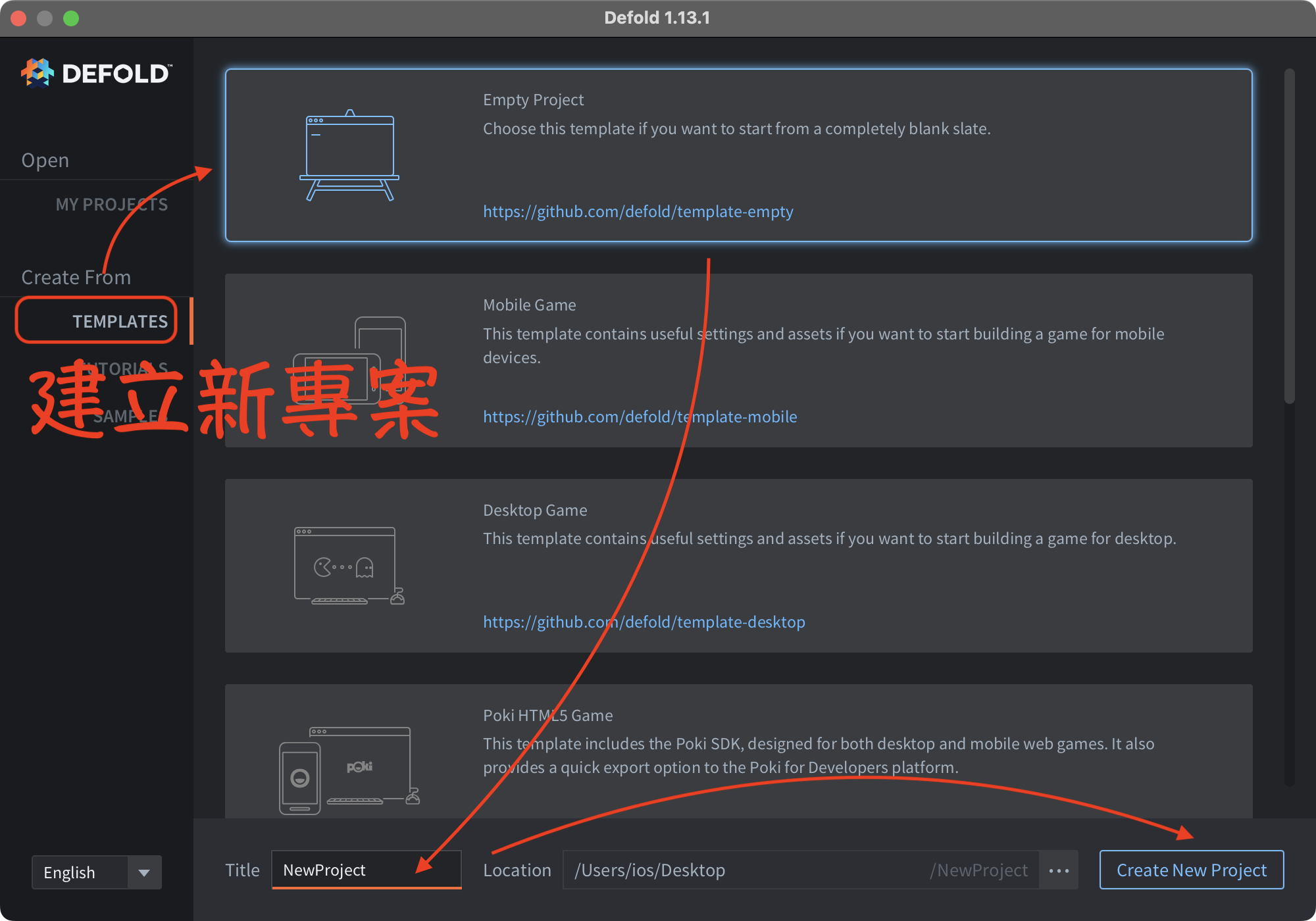Open the MY PROJECTS tab

(x=112, y=205)
